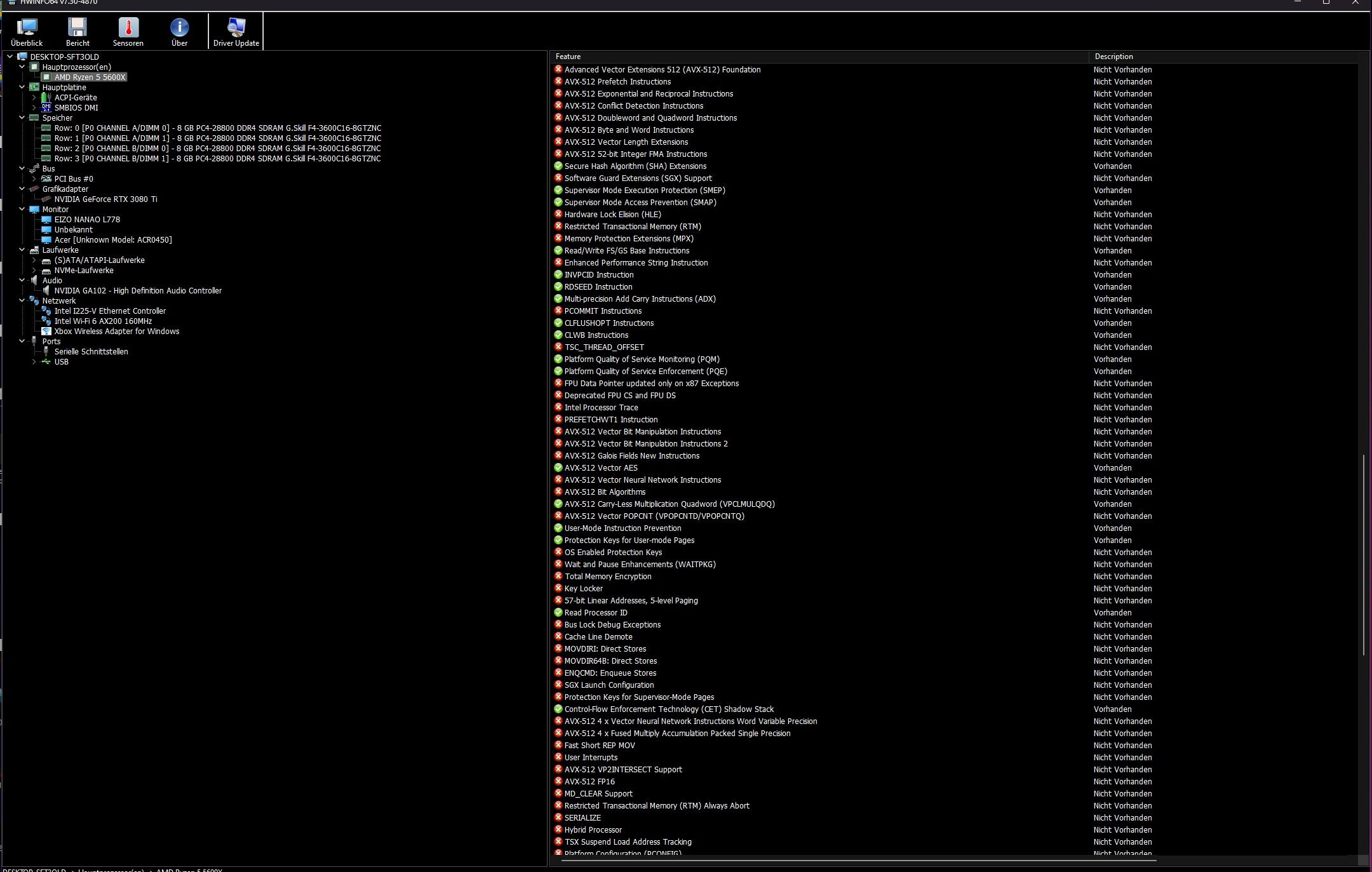Viewport: 1372px width, 872px height.
Task: Click the red cross icon beside Hybrid Processor
Action: 558,829
